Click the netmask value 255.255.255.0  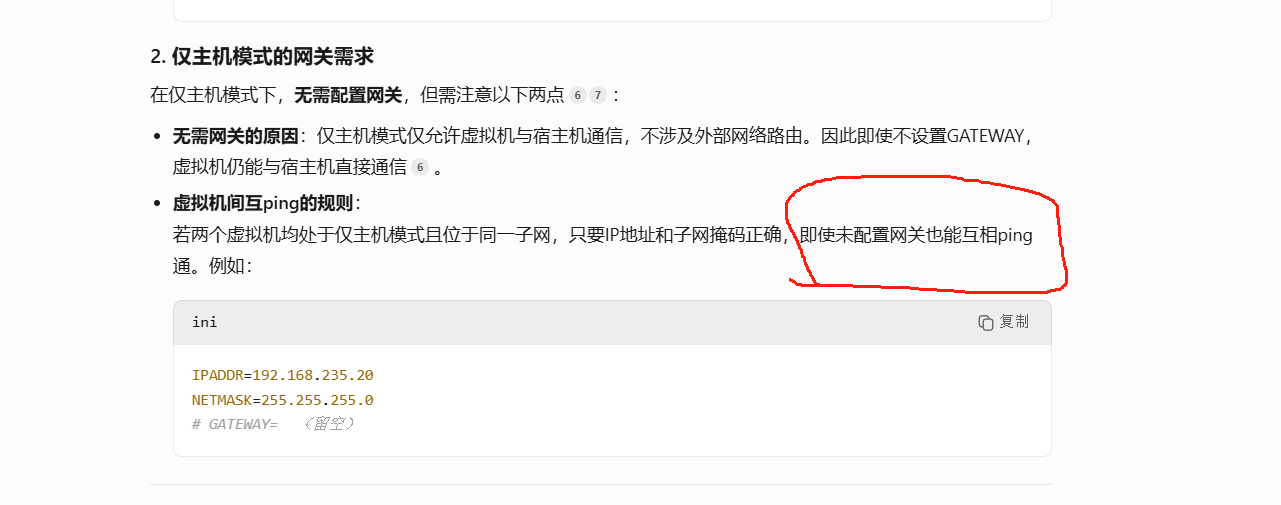pyautogui.click(x=317, y=400)
